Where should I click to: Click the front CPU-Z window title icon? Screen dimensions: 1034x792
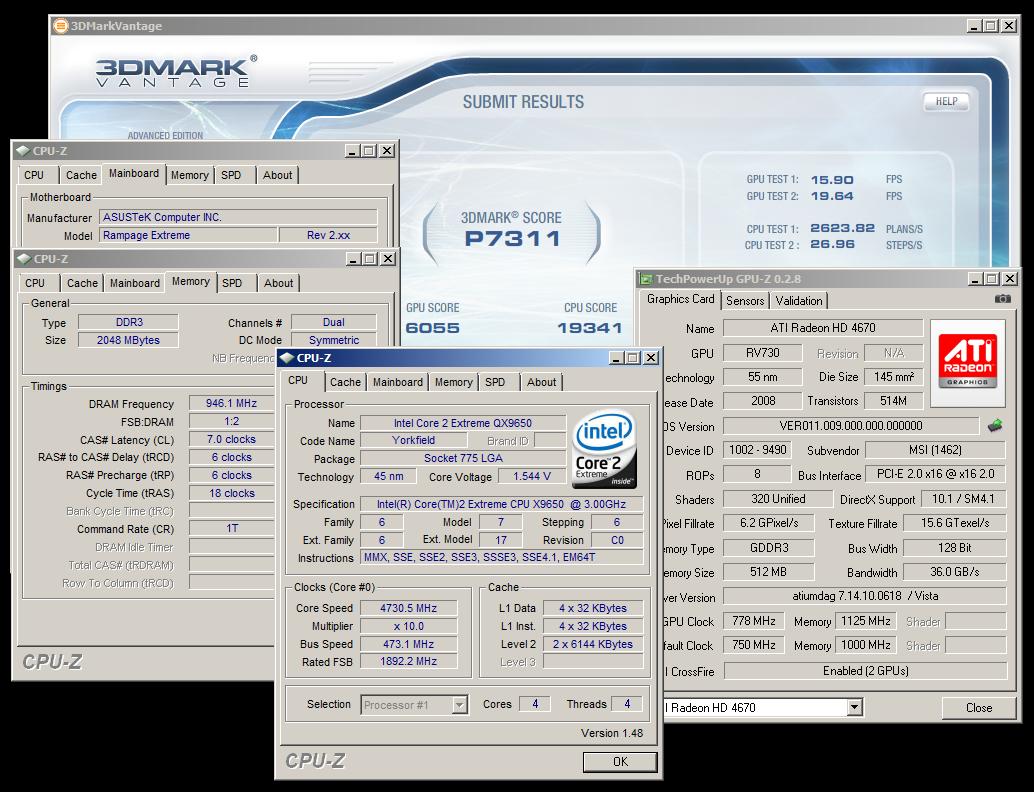coord(286,358)
